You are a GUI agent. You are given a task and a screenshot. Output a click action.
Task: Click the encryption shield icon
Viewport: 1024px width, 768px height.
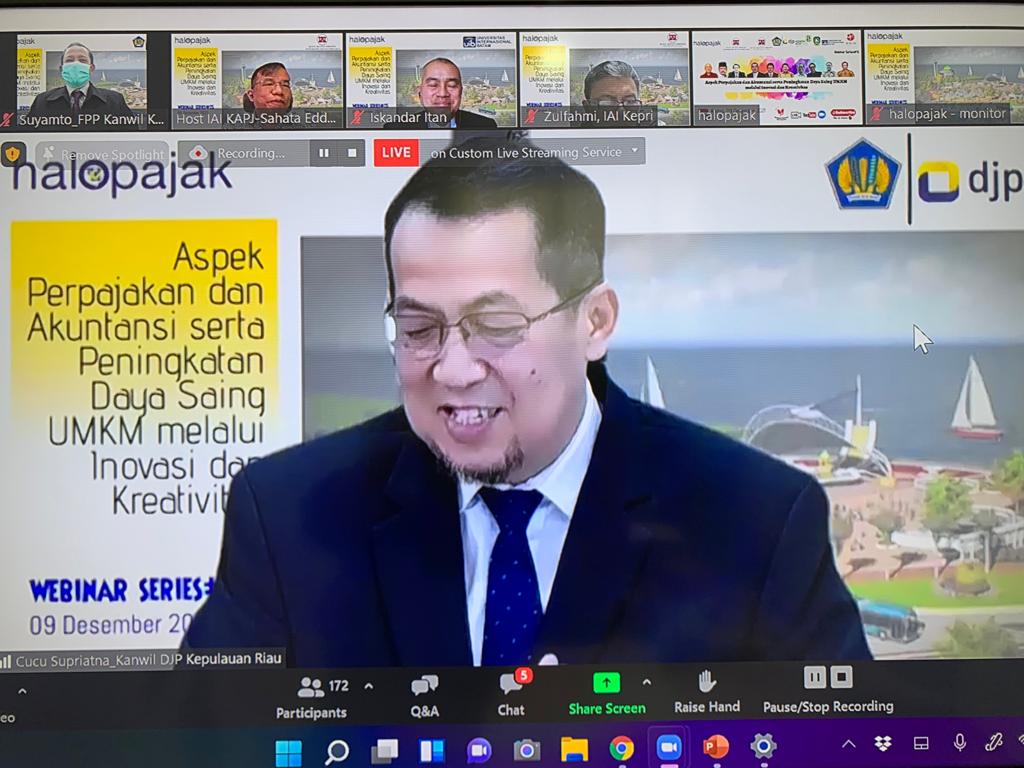[13, 154]
